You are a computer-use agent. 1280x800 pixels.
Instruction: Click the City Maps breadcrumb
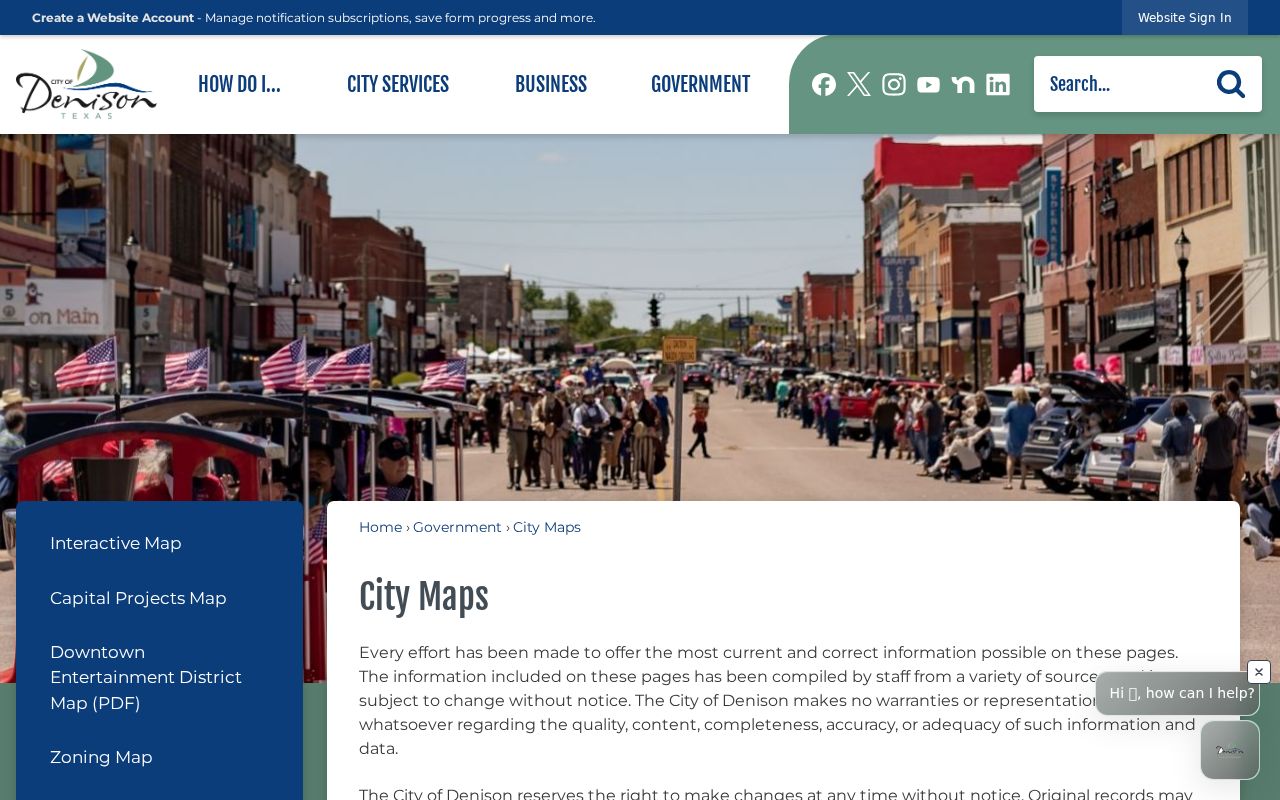tap(547, 527)
